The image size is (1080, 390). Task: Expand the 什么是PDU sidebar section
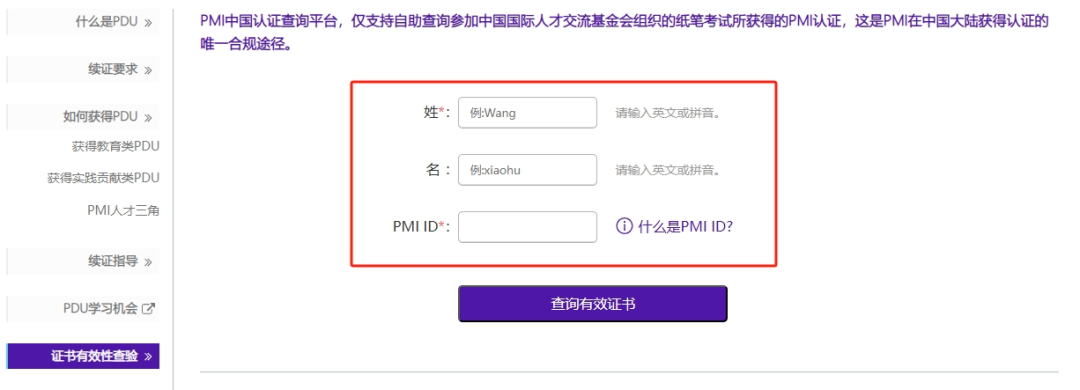tap(83, 22)
